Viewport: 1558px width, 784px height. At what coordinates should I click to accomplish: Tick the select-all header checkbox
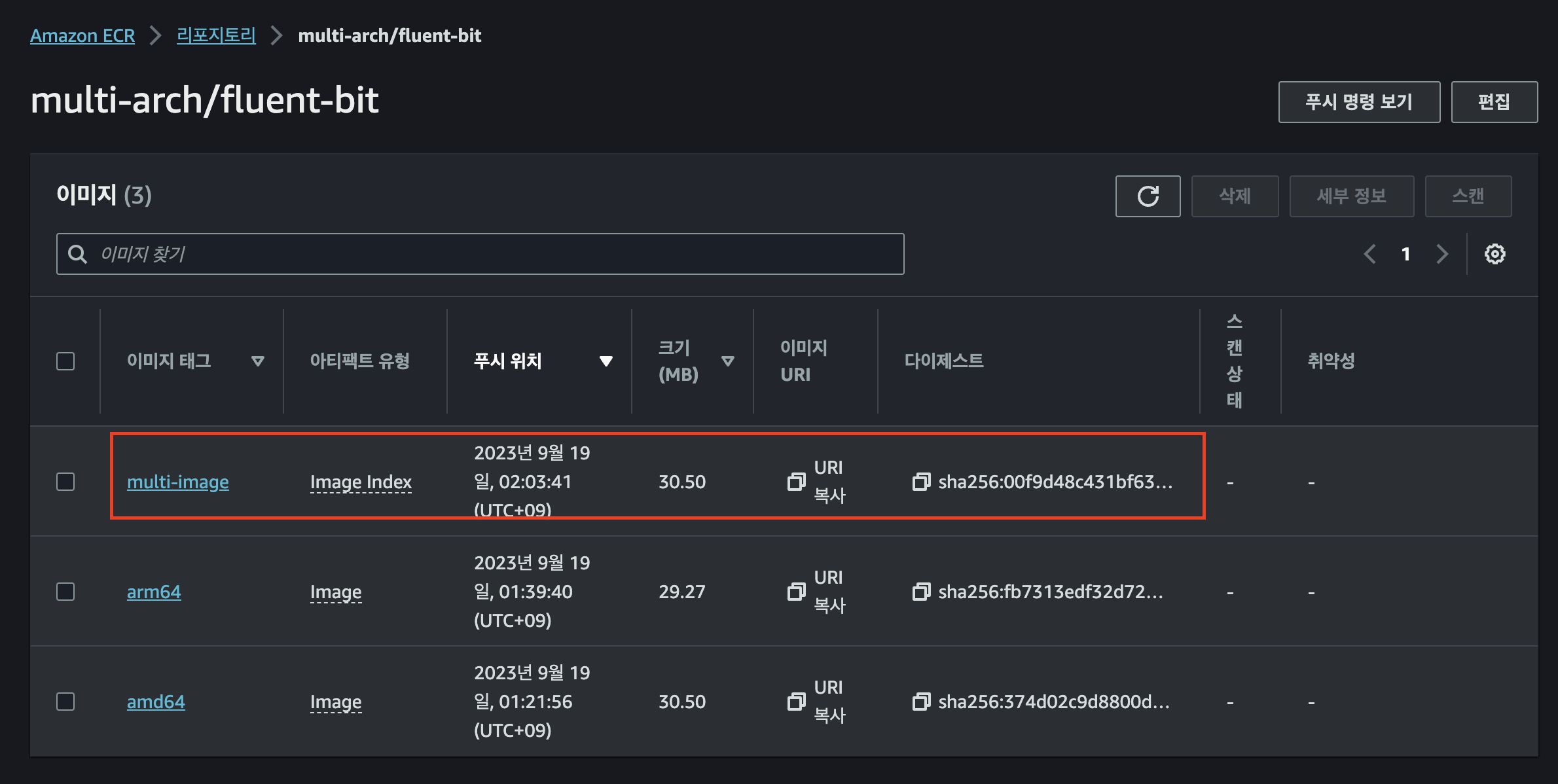(65, 361)
